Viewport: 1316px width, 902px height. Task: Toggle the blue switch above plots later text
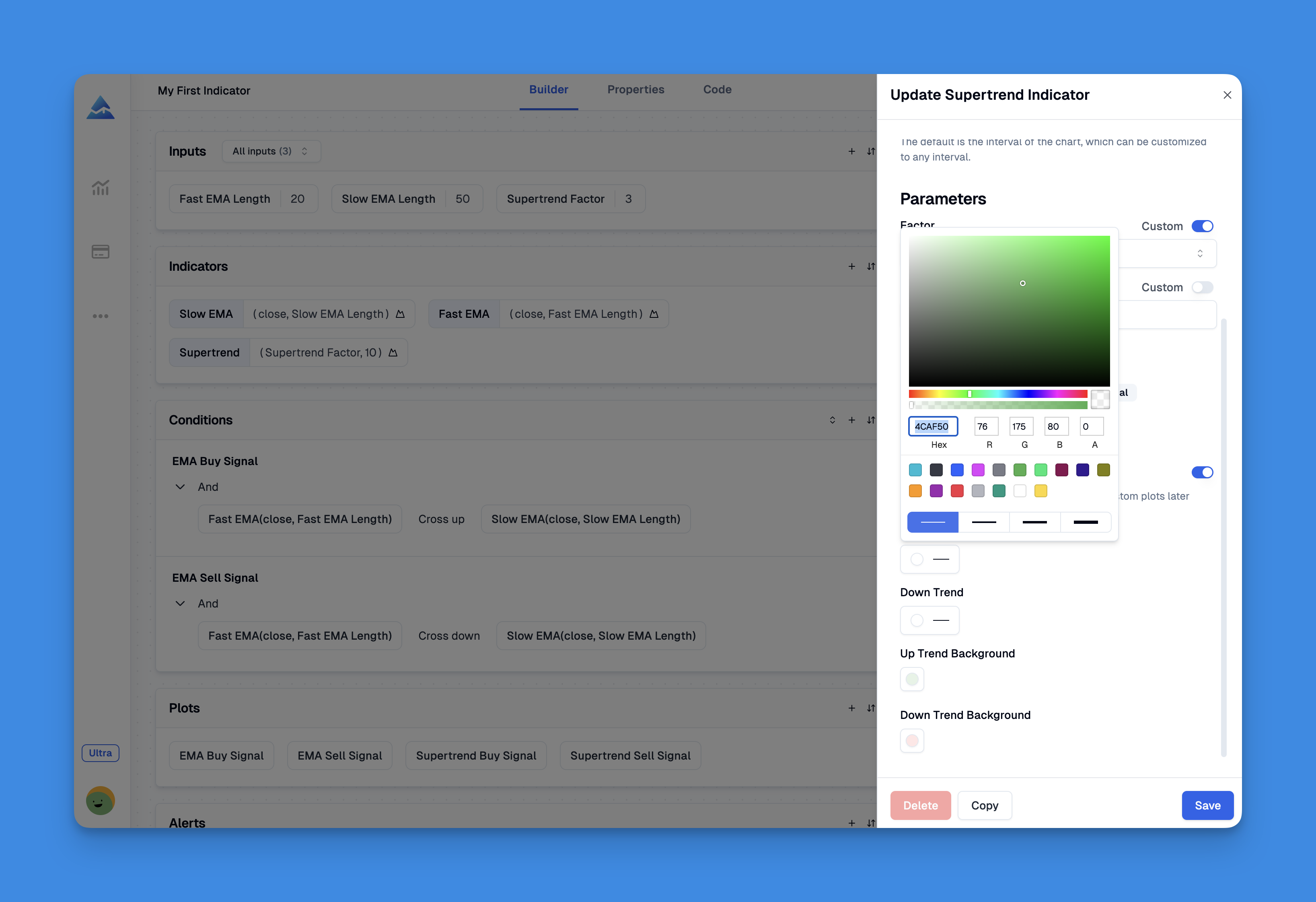click(1202, 473)
